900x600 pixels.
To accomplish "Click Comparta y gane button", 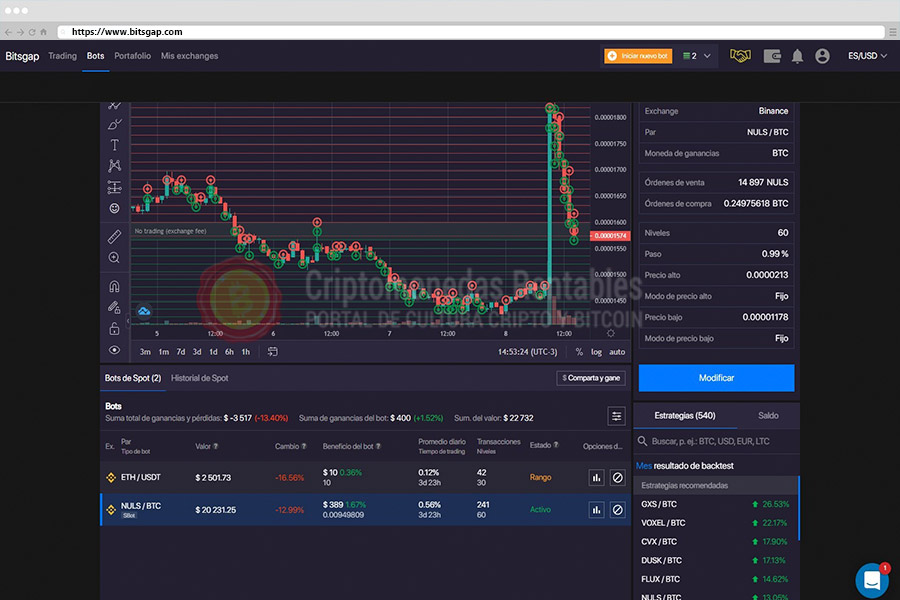I will click(591, 378).
